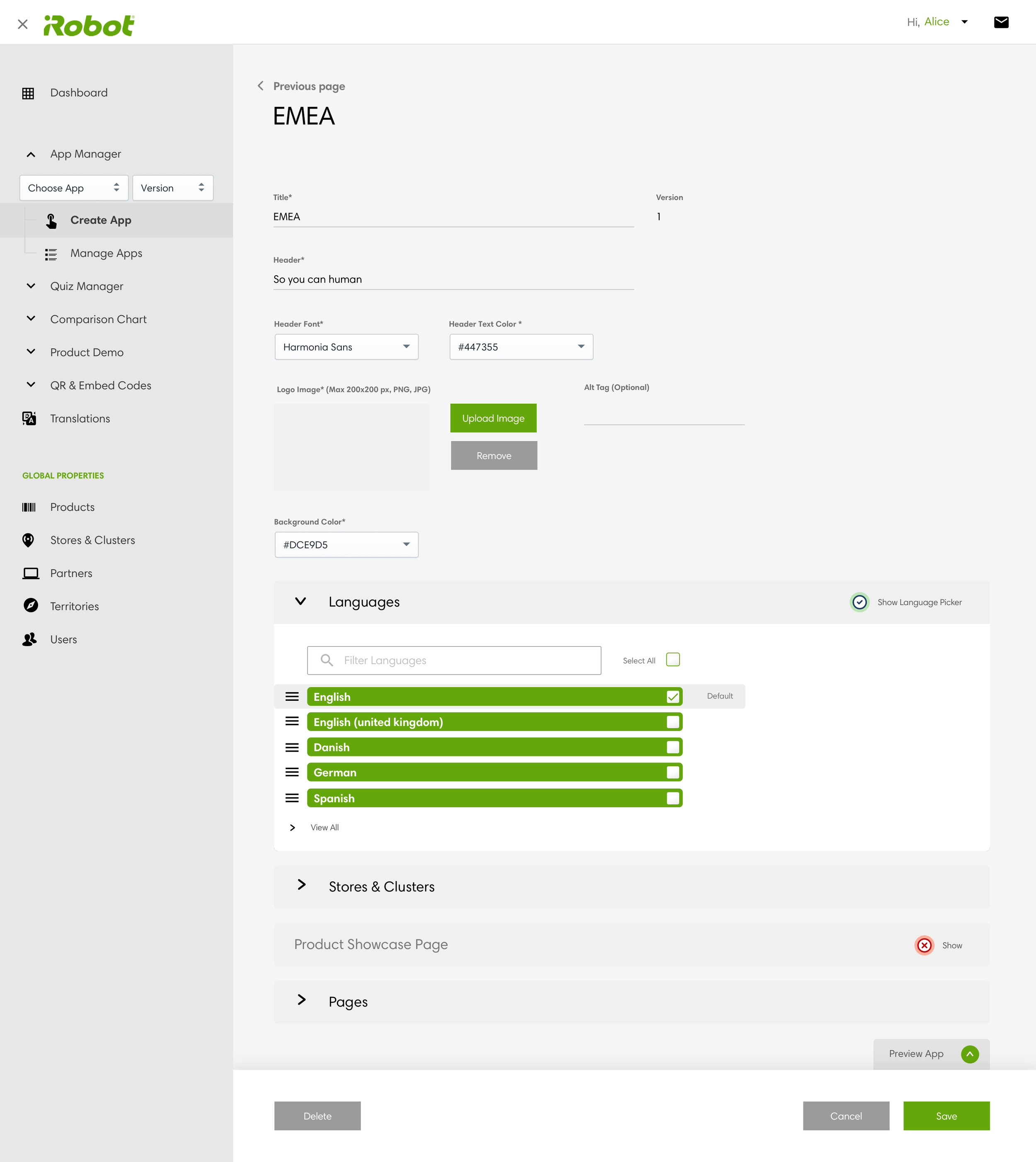The image size is (1036, 1162).
Task: Click the drag handle beside Danish
Action: tap(292, 747)
